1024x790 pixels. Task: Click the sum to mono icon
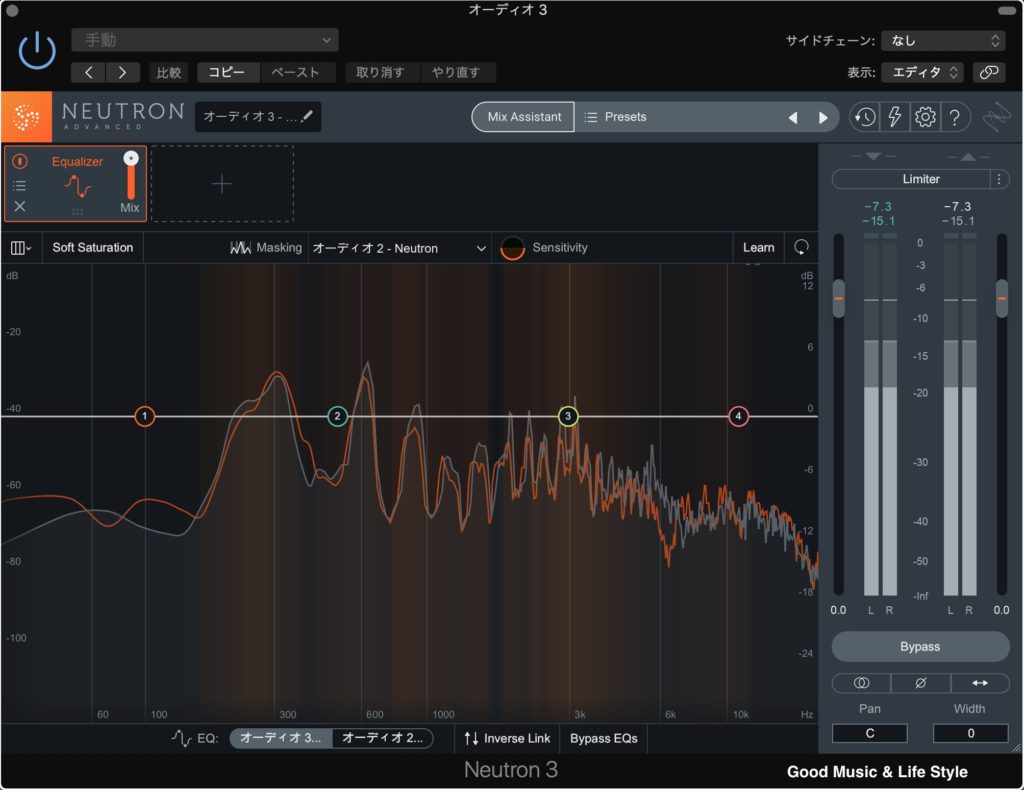(861, 683)
